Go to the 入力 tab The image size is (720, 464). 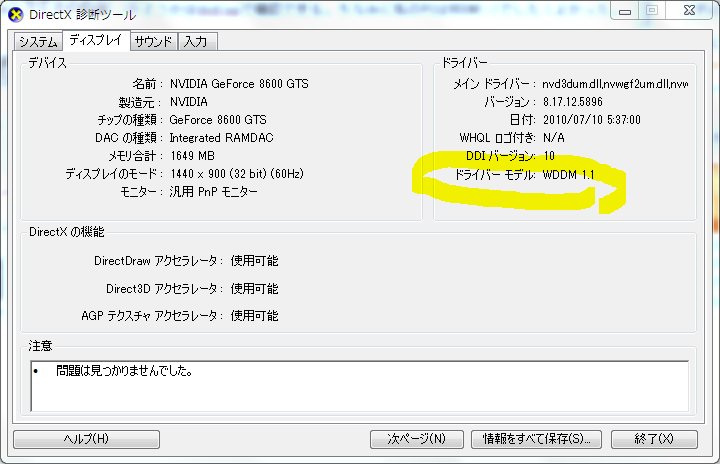(x=197, y=41)
